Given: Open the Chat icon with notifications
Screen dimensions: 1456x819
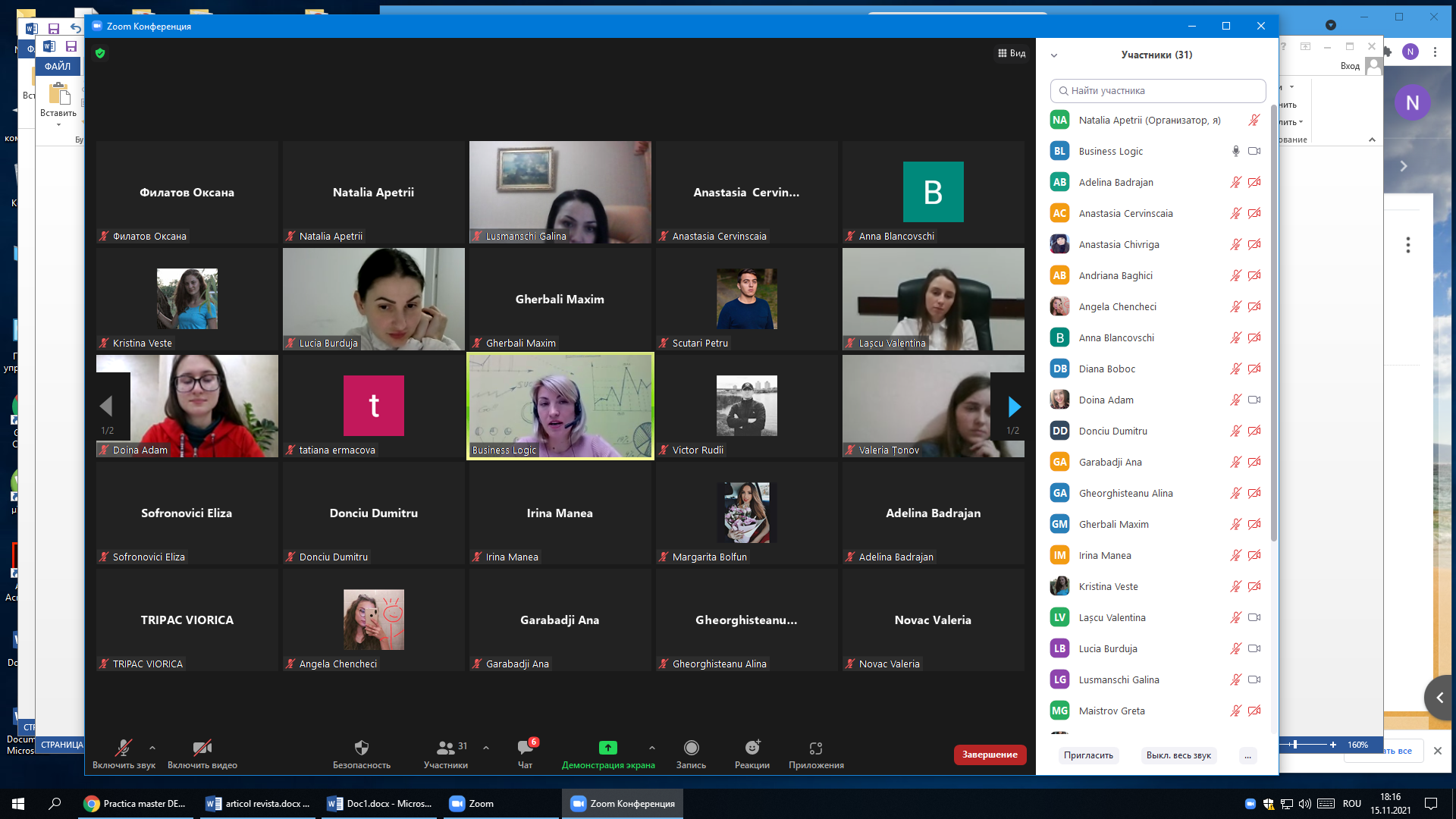Looking at the screenshot, I should click(x=525, y=748).
